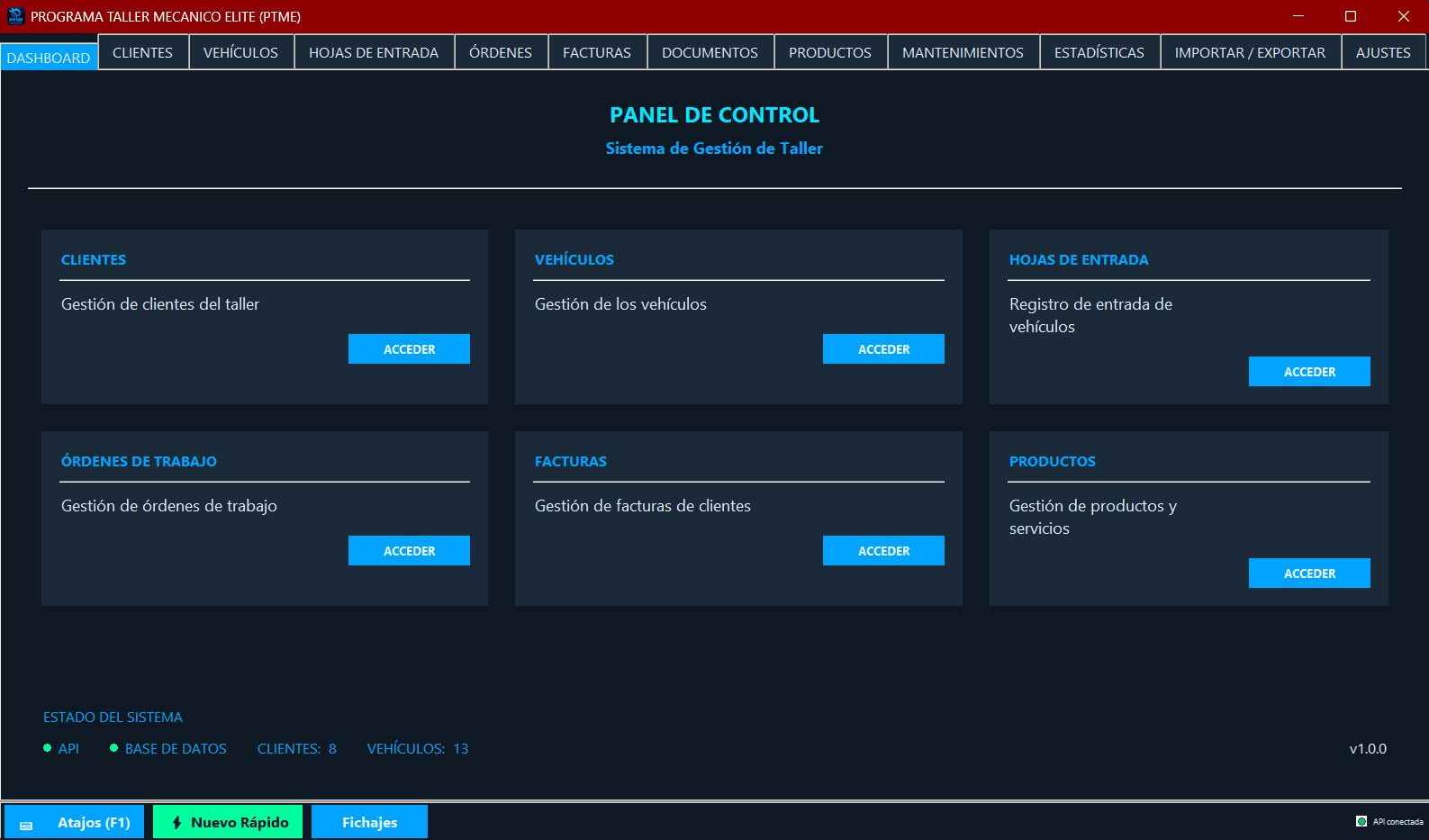Click ACCEDER in the CLIENTES card

(409, 349)
